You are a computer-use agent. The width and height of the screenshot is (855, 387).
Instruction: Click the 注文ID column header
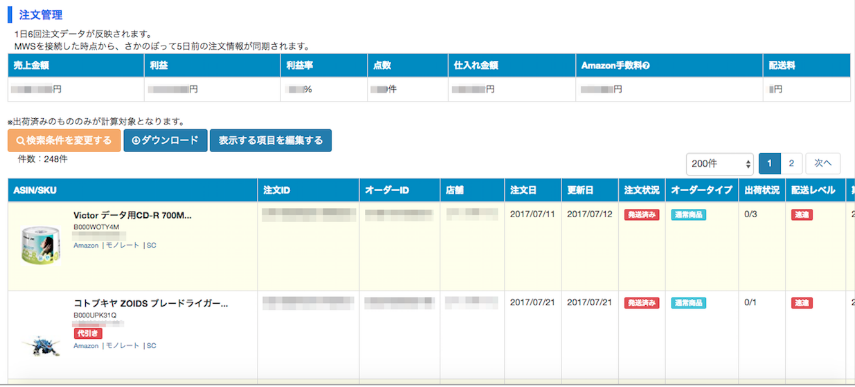[x=308, y=190]
